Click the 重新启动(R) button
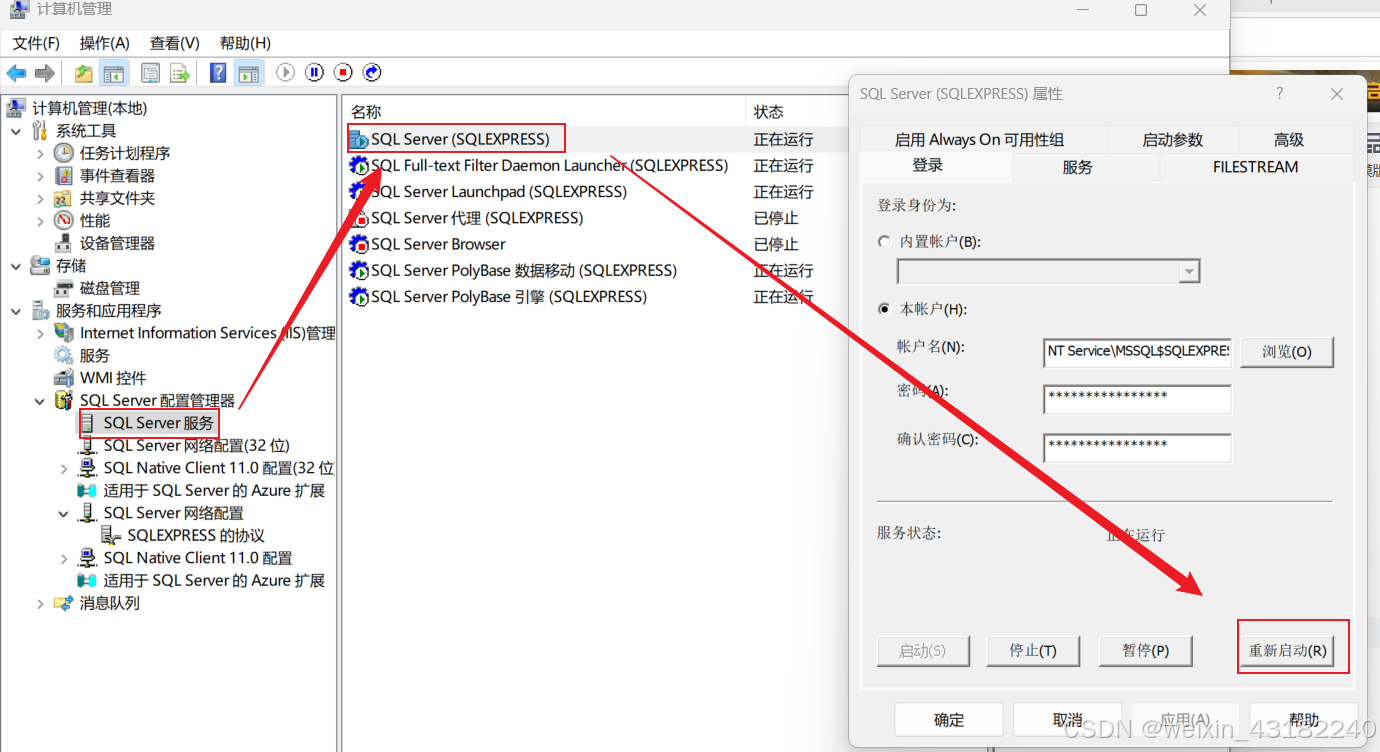The image size is (1380, 752). (x=1288, y=650)
